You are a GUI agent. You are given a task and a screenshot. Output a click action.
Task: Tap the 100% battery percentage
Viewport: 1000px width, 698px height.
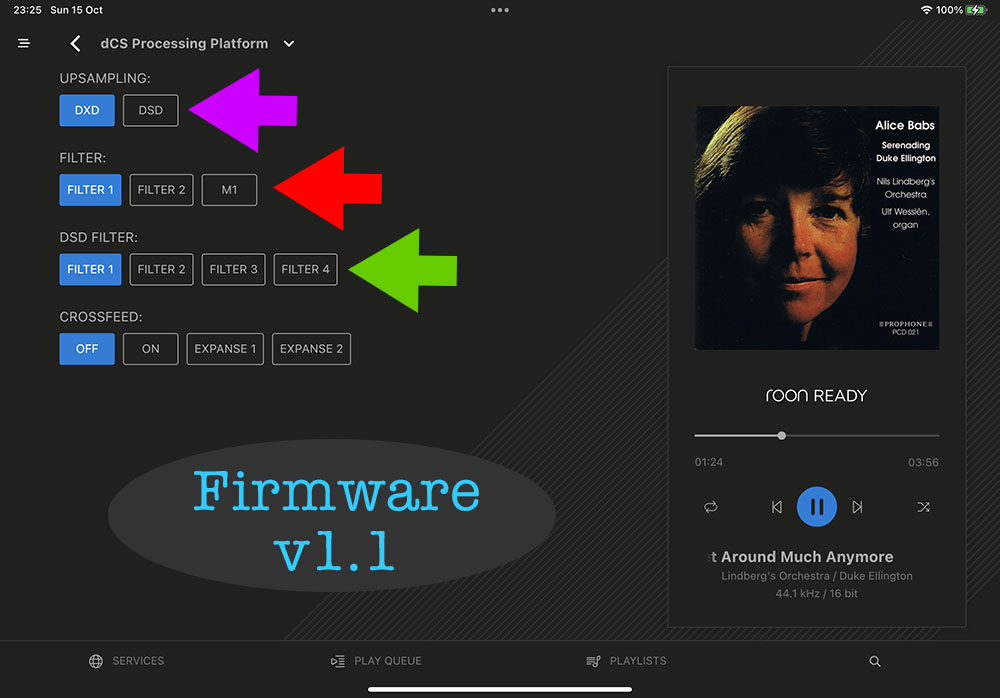949,10
